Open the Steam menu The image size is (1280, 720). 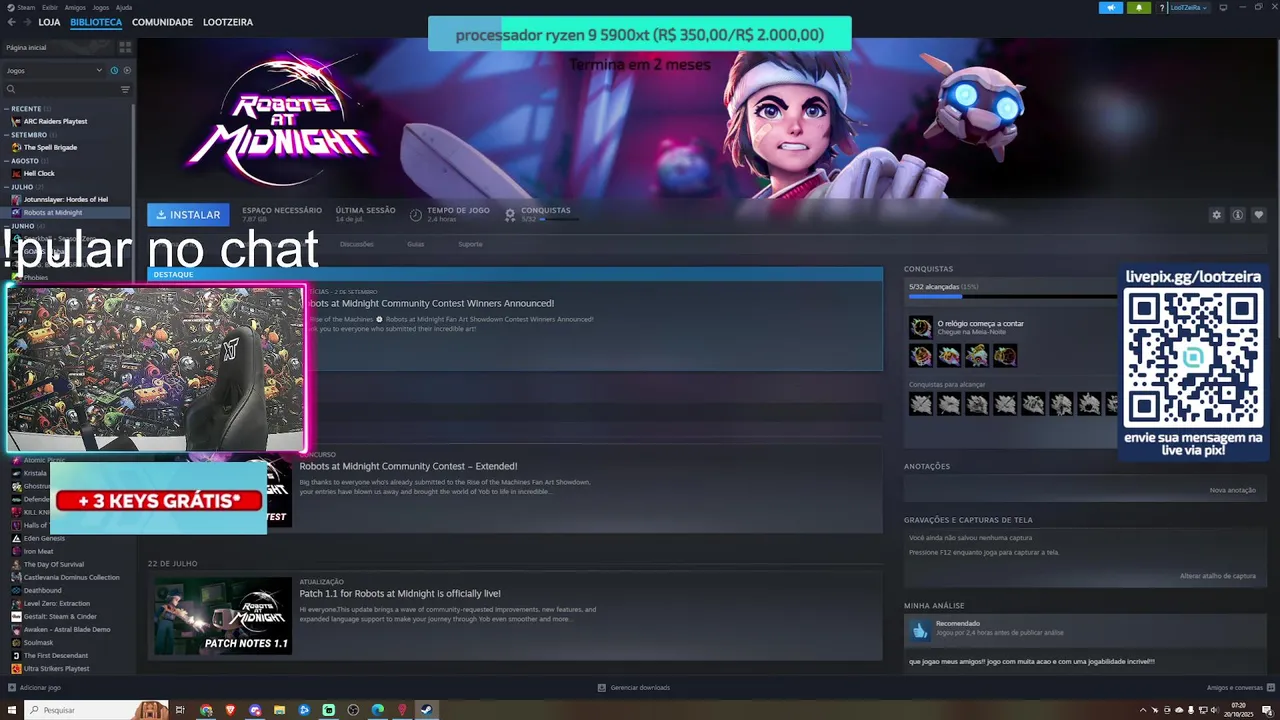(22, 7)
